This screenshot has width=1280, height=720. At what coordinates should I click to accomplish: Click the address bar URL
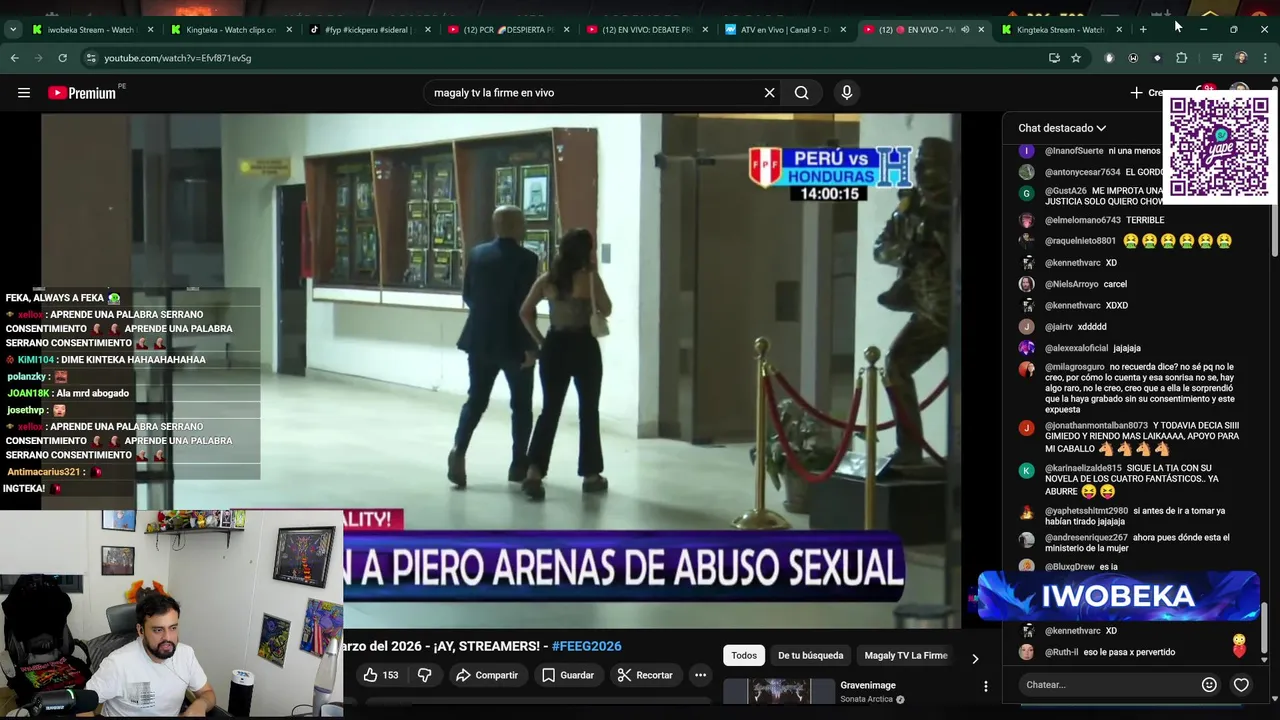click(x=178, y=58)
